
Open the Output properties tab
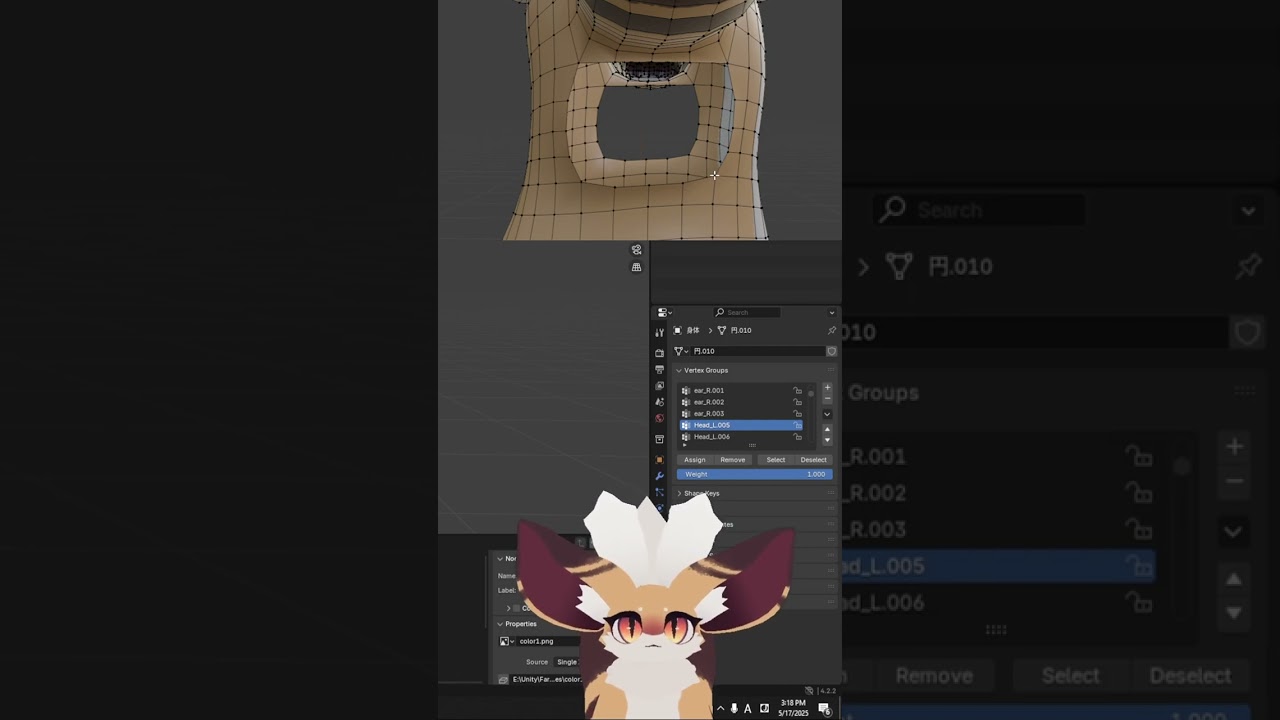[659, 369]
